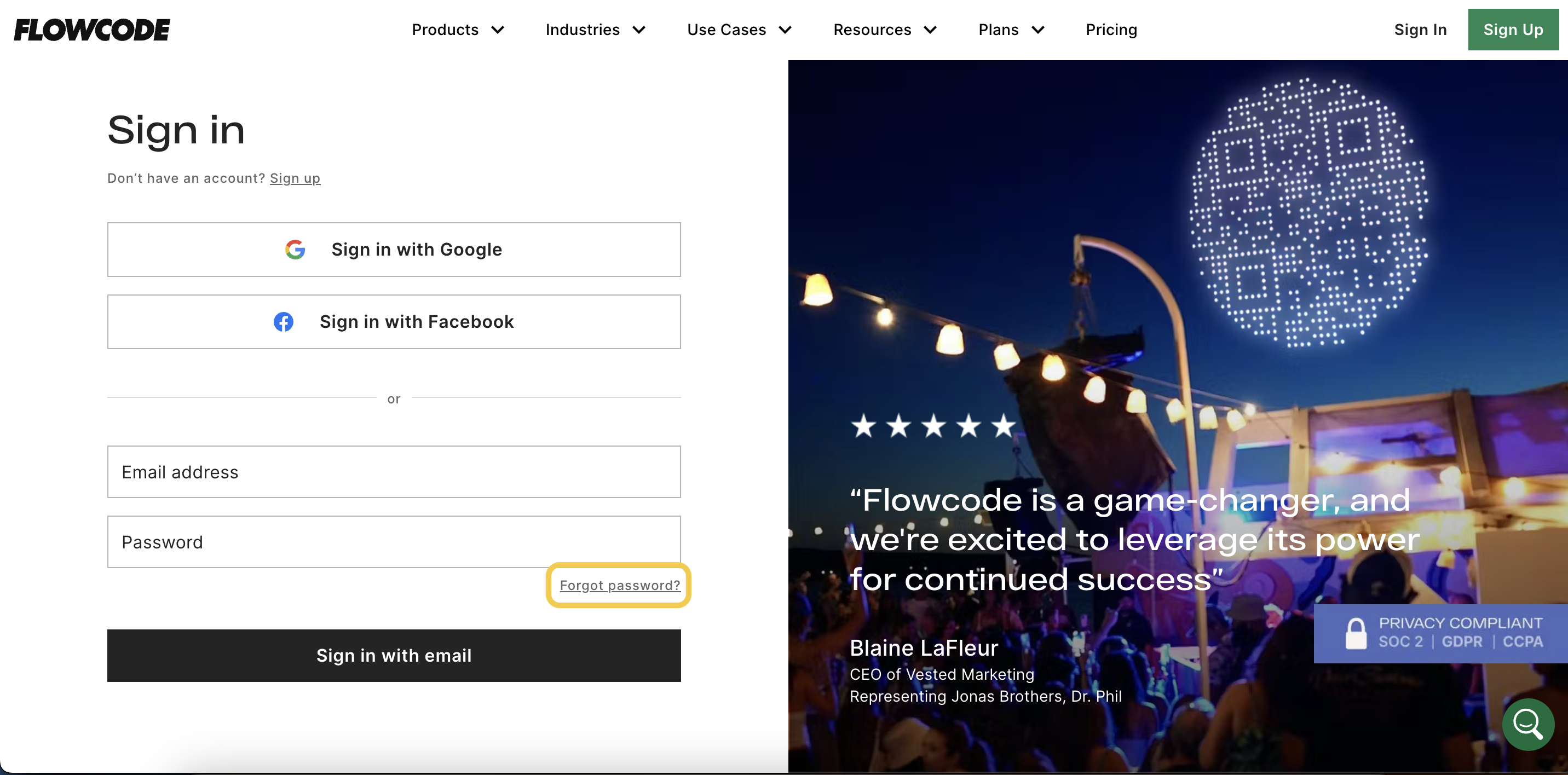Sign in with Google

pyautogui.click(x=394, y=250)
